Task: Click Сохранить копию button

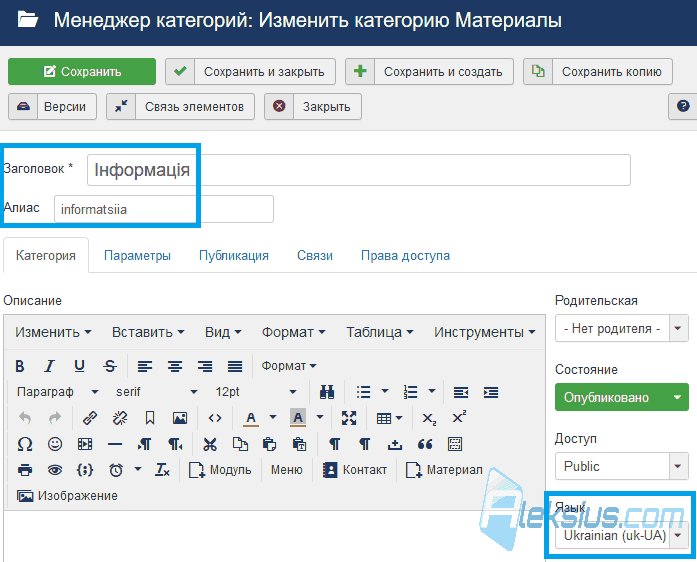Action: (598, 72)
